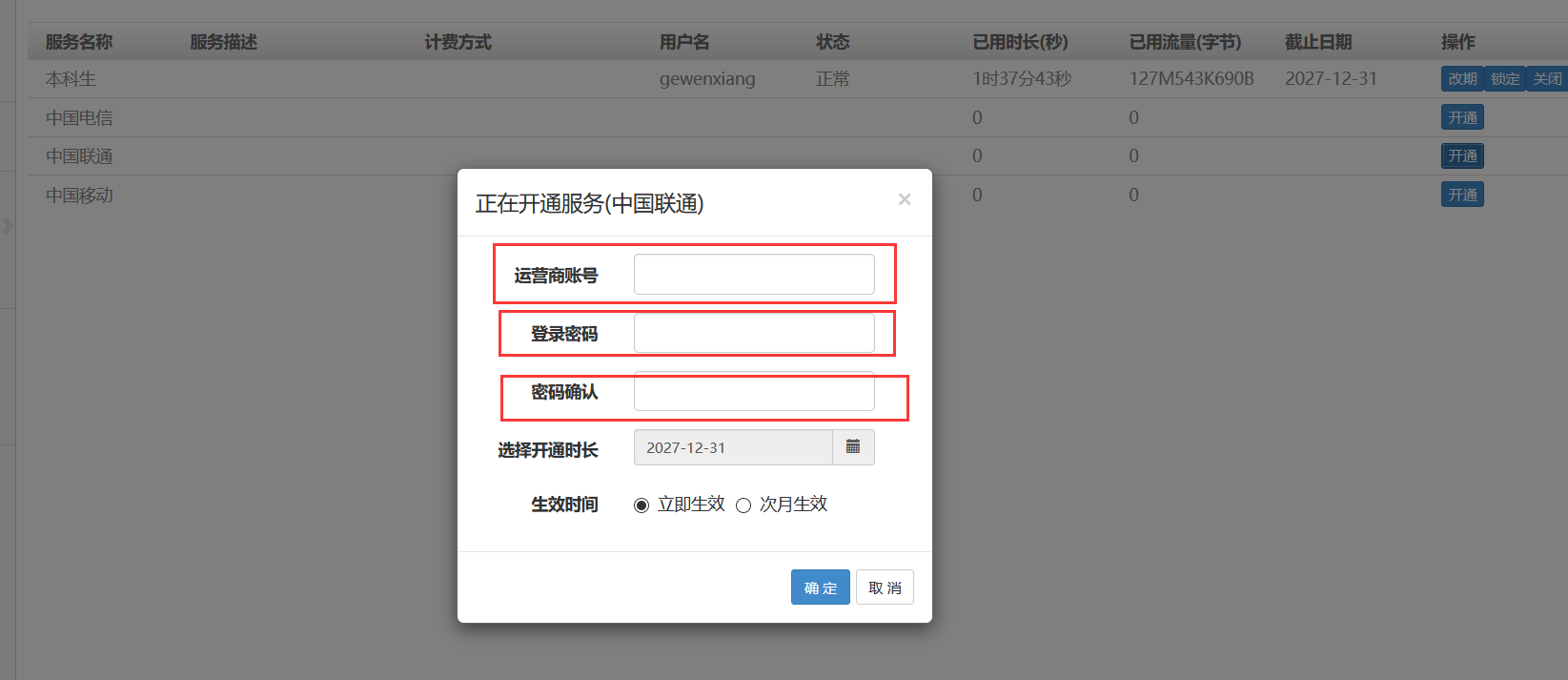The height and width of the screenshot is (680, 1568).
Task: Select the 次月生效 radio option
Action: 743,505
